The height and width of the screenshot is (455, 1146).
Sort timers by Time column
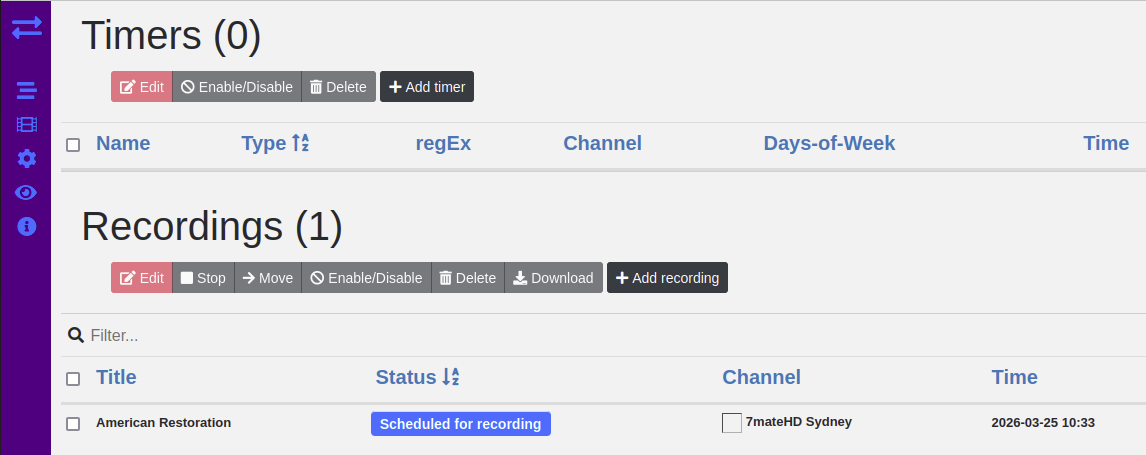click(x=1106, y=143)
